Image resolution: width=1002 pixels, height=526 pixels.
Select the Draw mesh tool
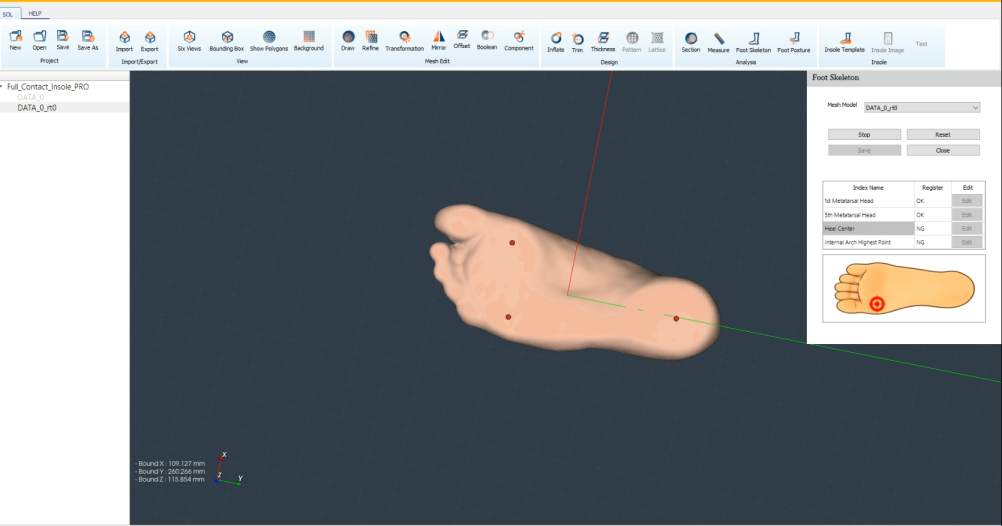click(x=348, y=40)
